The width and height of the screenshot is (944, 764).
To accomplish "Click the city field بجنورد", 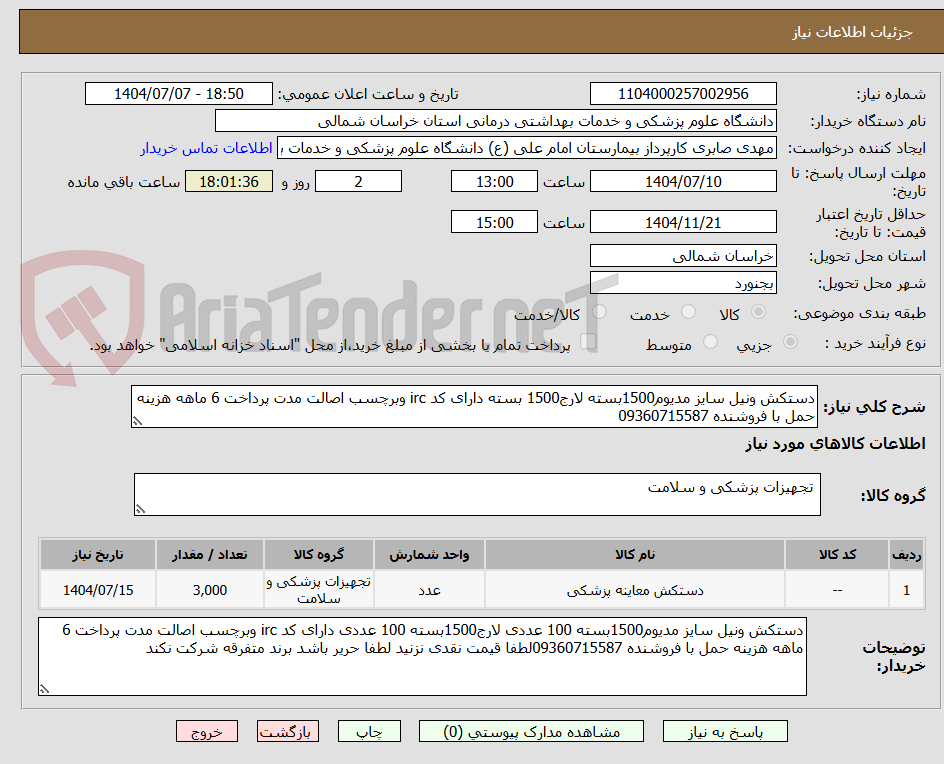I will point(683,283).
